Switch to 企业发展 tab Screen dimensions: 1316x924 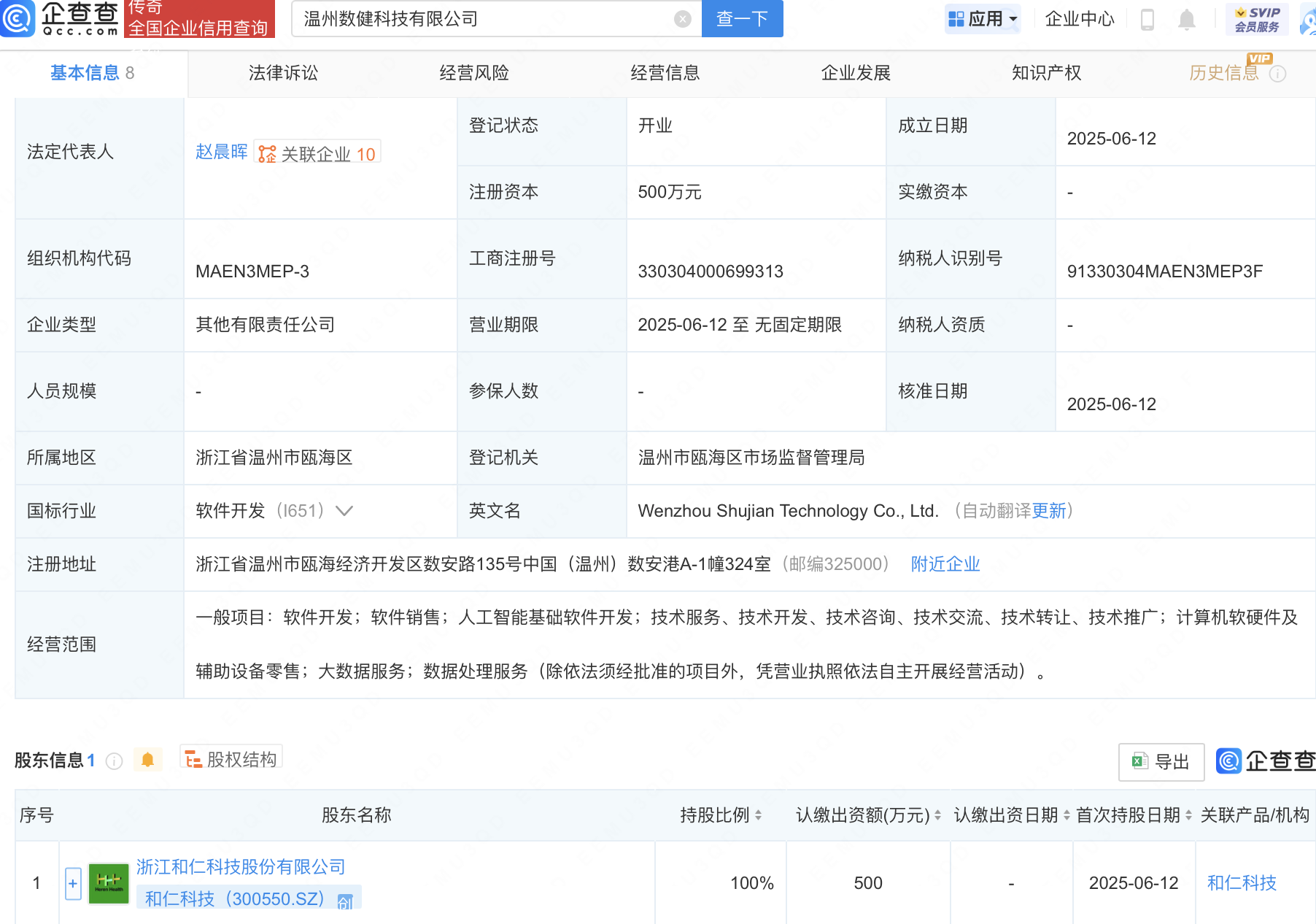tap(856, 73)
